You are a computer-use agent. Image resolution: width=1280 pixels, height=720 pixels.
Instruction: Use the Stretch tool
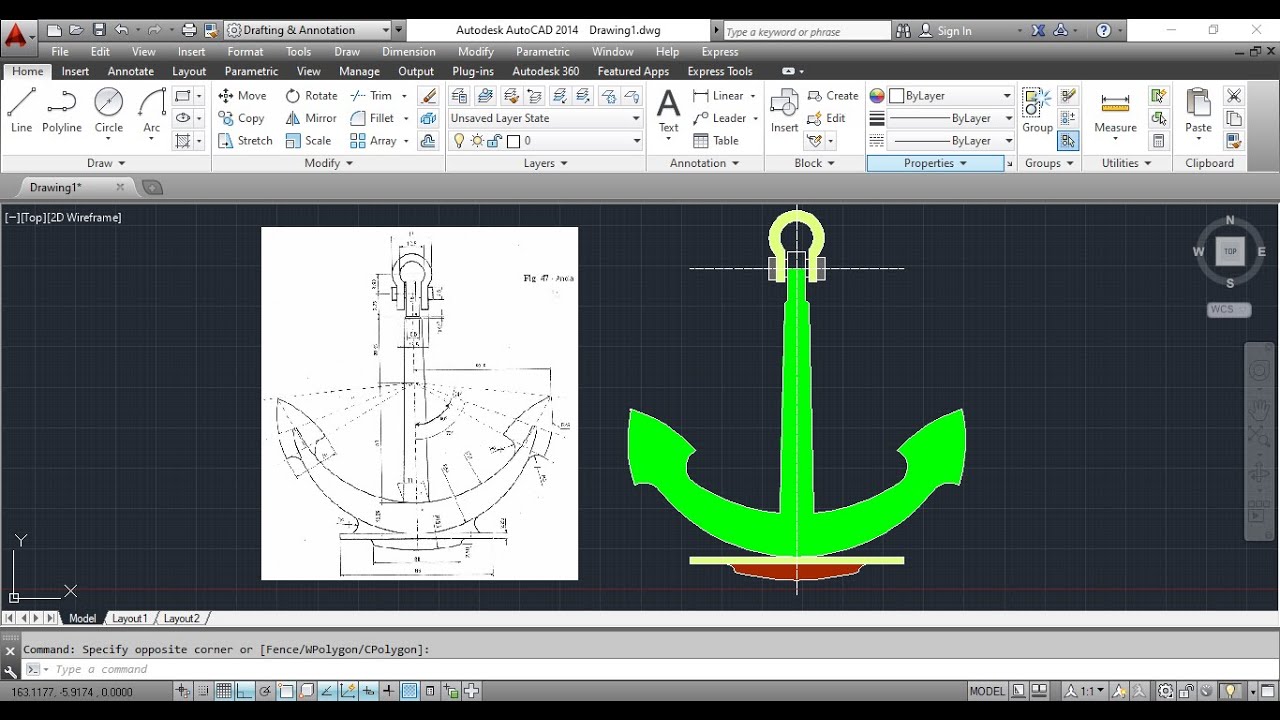pos(245,141)
